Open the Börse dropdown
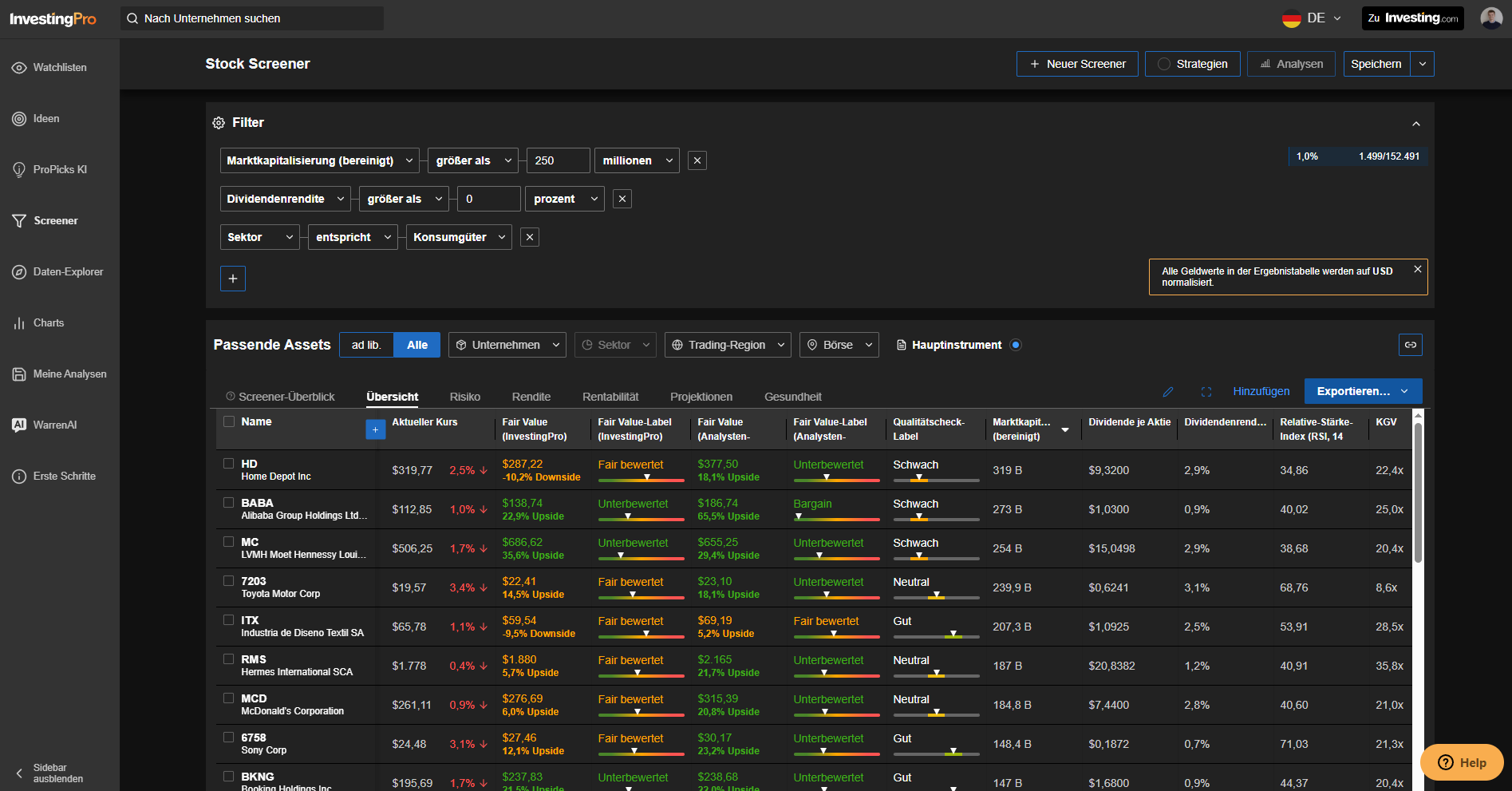The image size is (1512, 791). pyautogui.click(x=839, y=345)
